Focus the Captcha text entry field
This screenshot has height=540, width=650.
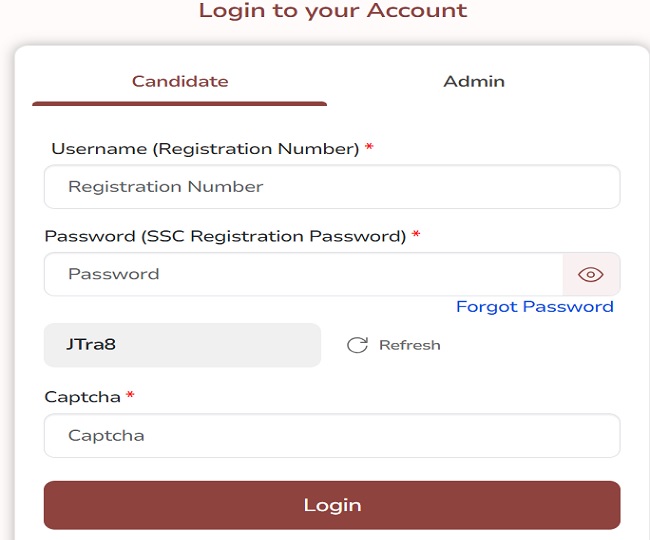coord(332,436)
